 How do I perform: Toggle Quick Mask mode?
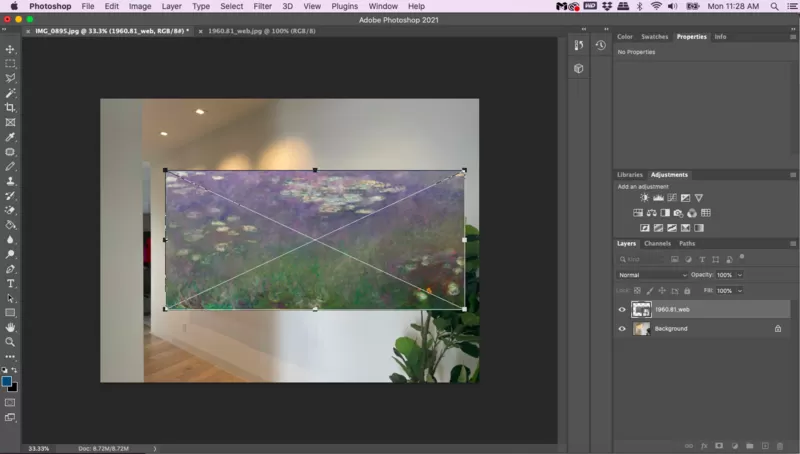[10, 402]
